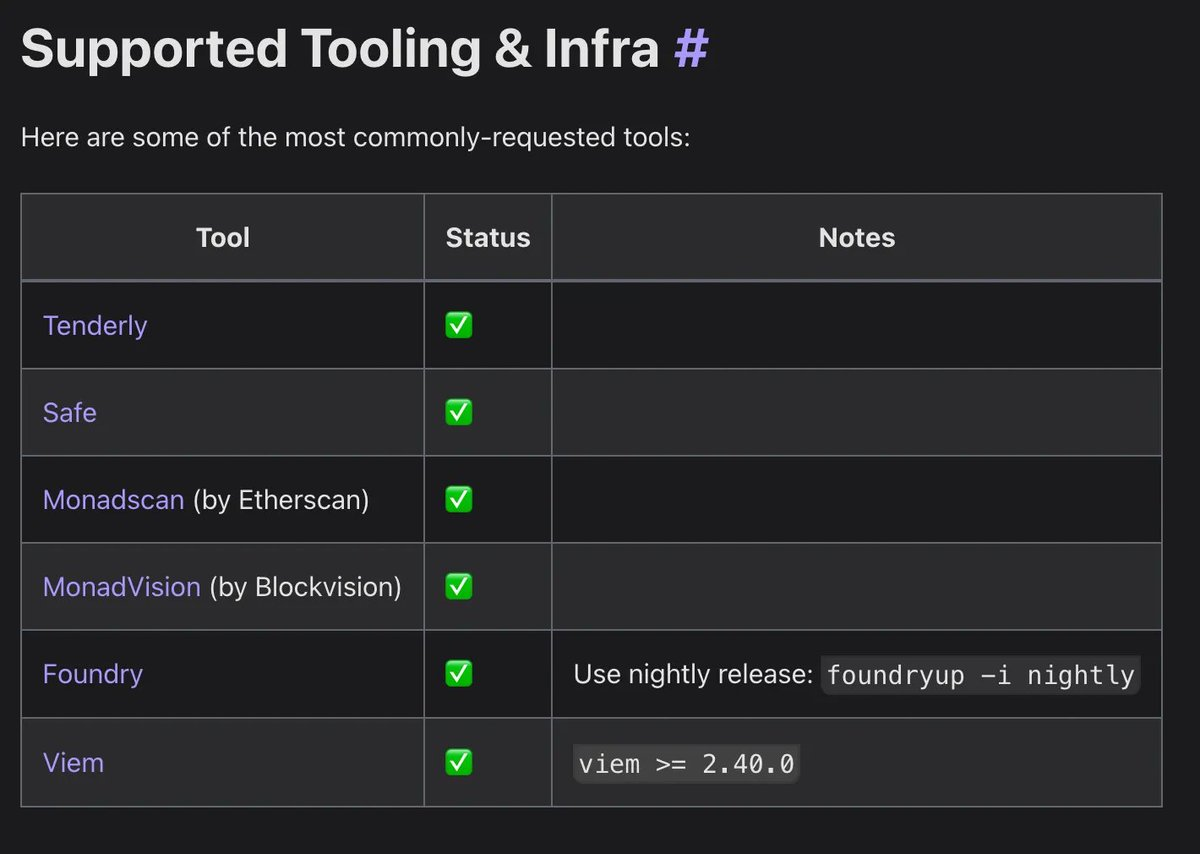The height and width of the screenshot is (854, 1200).
Task: Click the Monadscan status checkmark
Action: pos(459,500)
